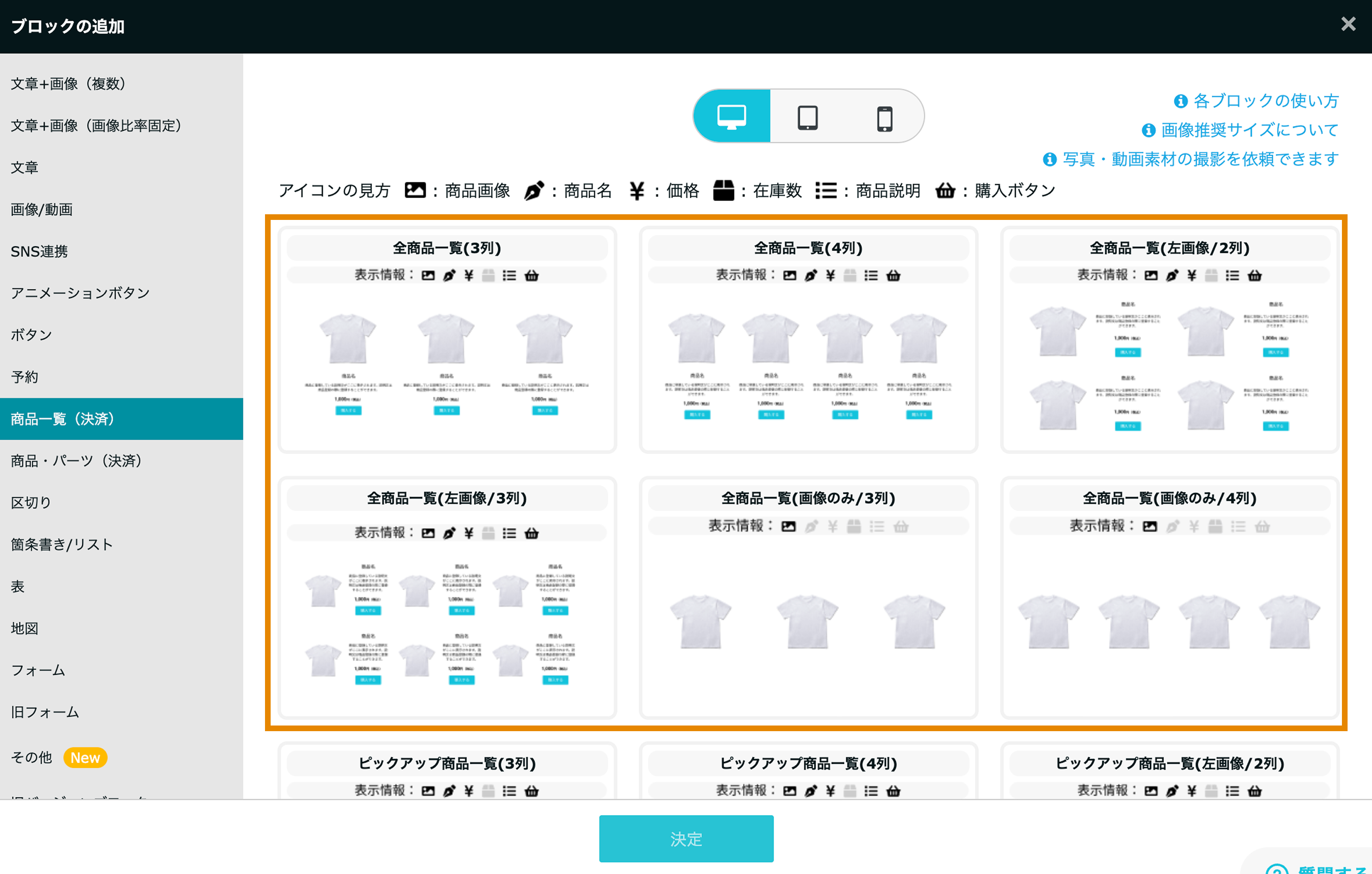Viewport: 1372px width, 874px height.
Task: Select 旧フォーム category
Action: [121, 711]
